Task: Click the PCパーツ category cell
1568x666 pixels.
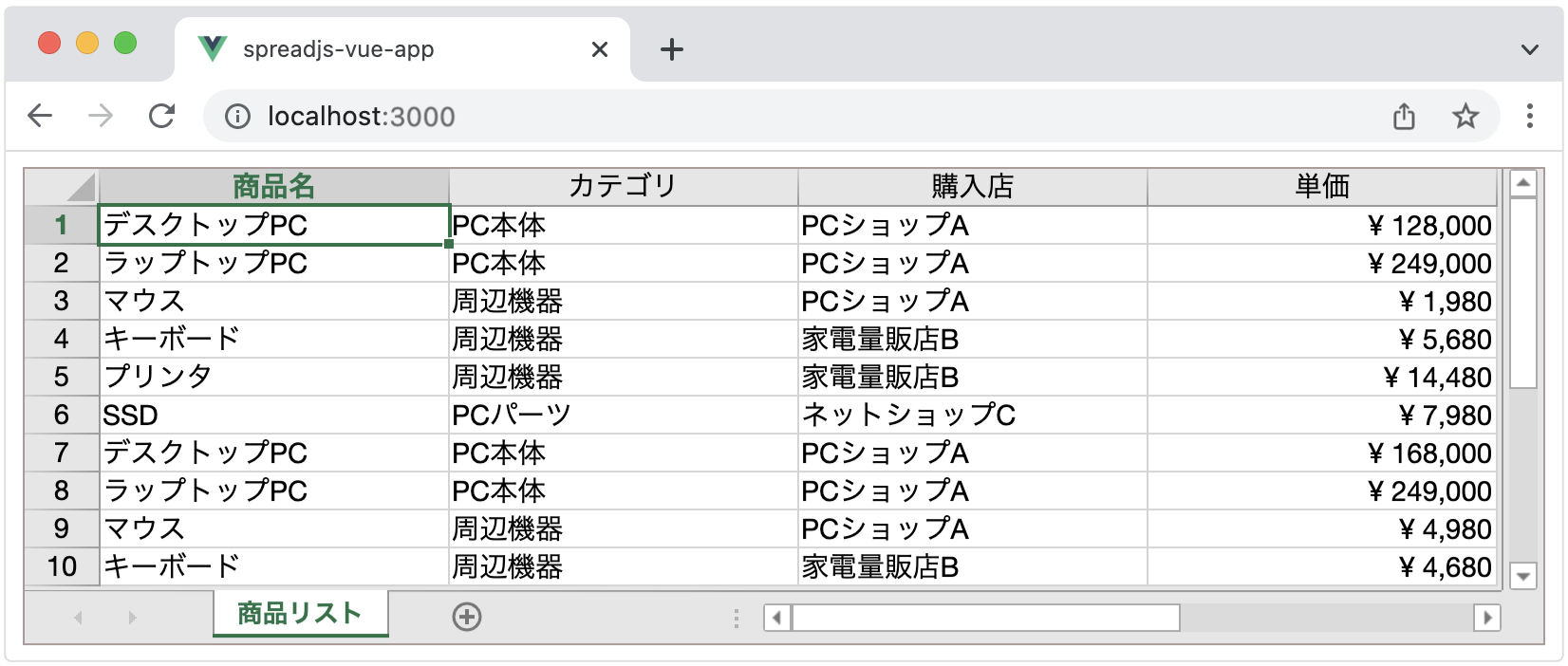Action: (x=624, y=415)
